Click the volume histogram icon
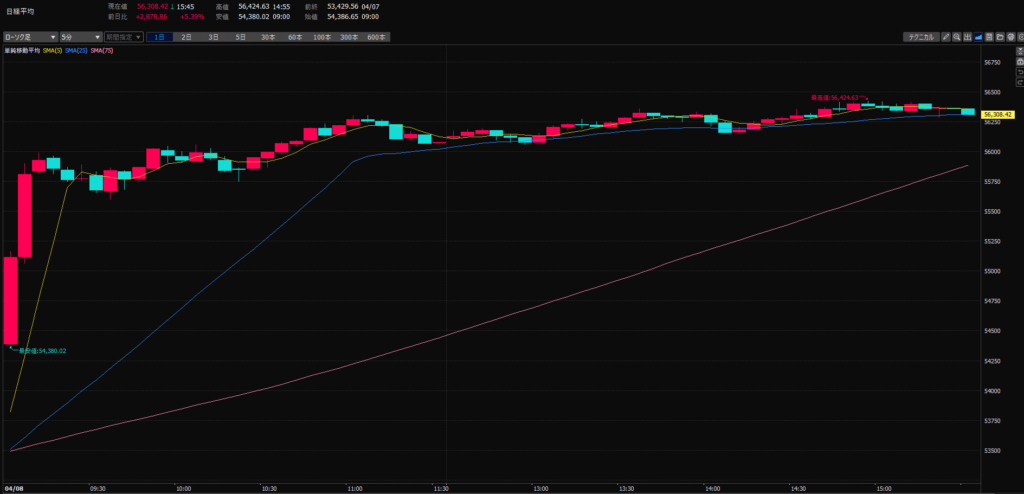The height and width of the screenshot is (494, 1024). click(x=968, y=37)
